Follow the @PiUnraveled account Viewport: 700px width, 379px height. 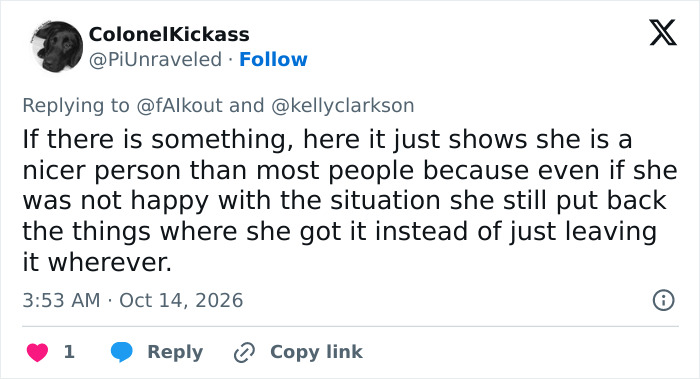(273, 59)
